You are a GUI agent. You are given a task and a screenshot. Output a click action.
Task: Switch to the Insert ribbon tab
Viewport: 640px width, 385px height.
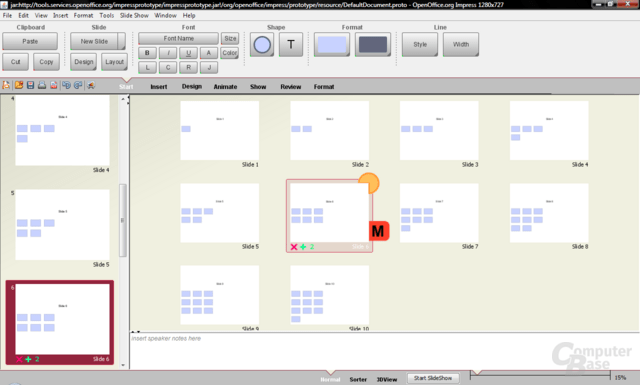[159, 87]
